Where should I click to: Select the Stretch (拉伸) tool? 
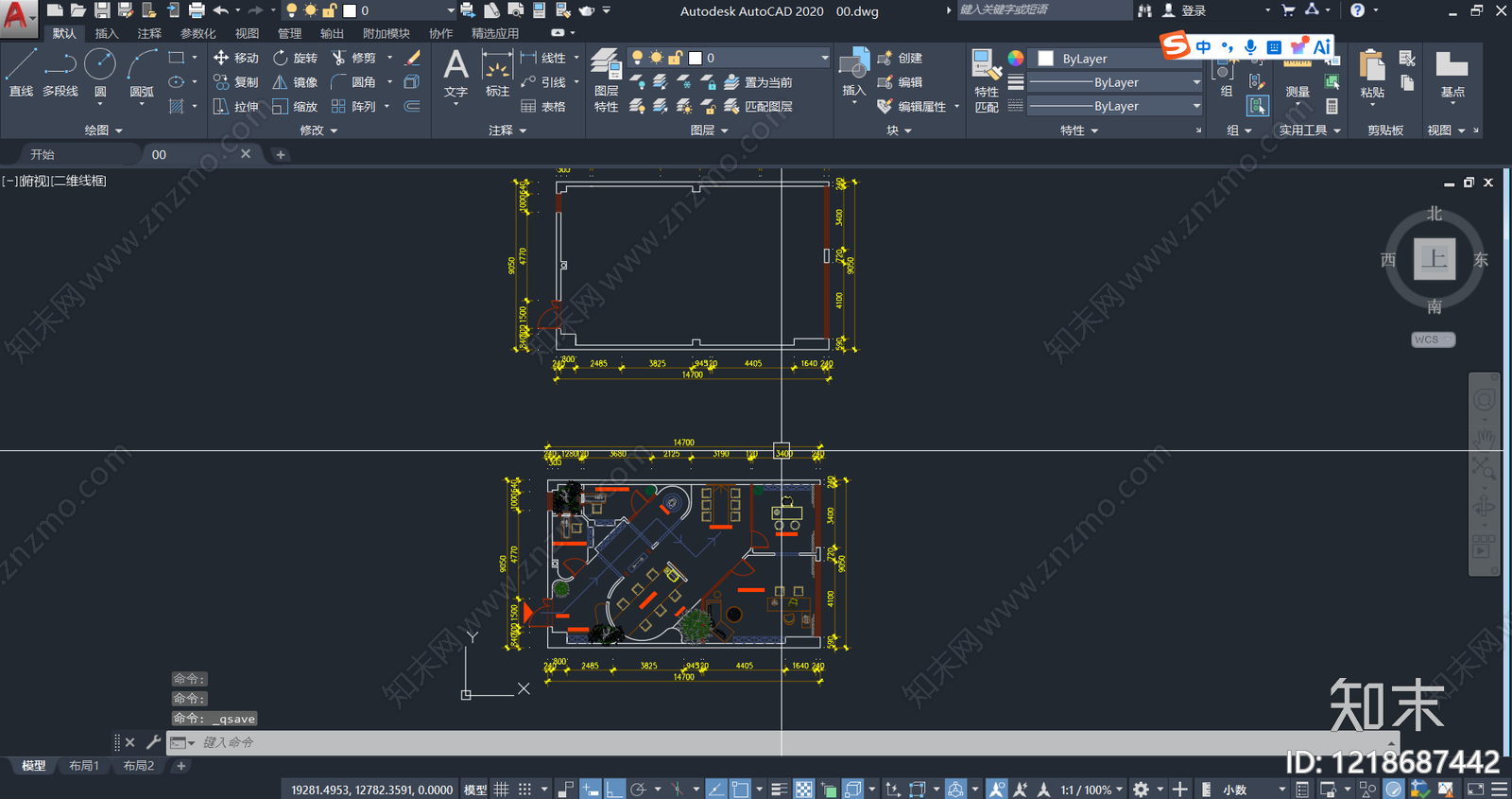[x=236, y=107]
